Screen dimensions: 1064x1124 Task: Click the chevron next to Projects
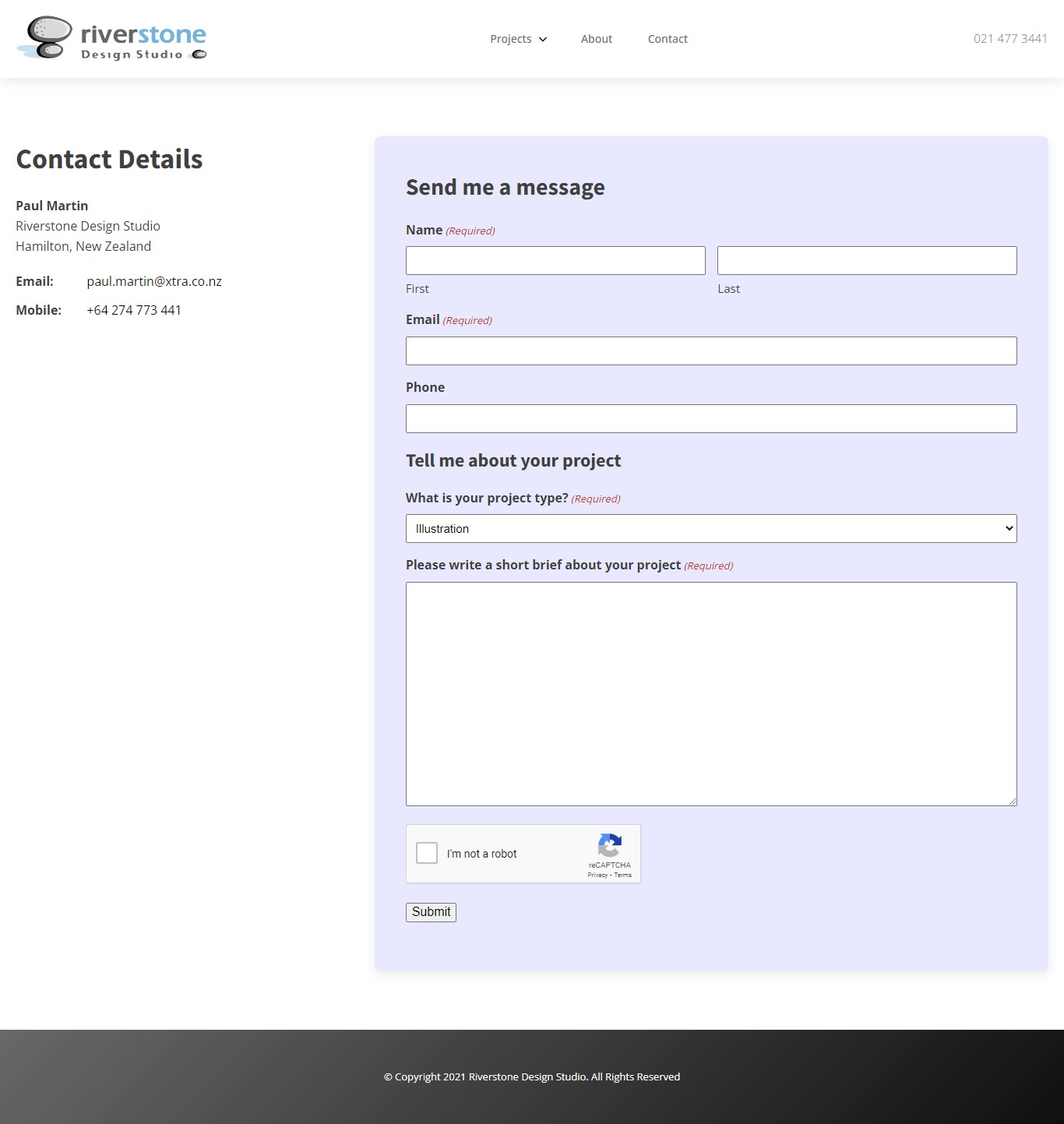click(543, 39)
